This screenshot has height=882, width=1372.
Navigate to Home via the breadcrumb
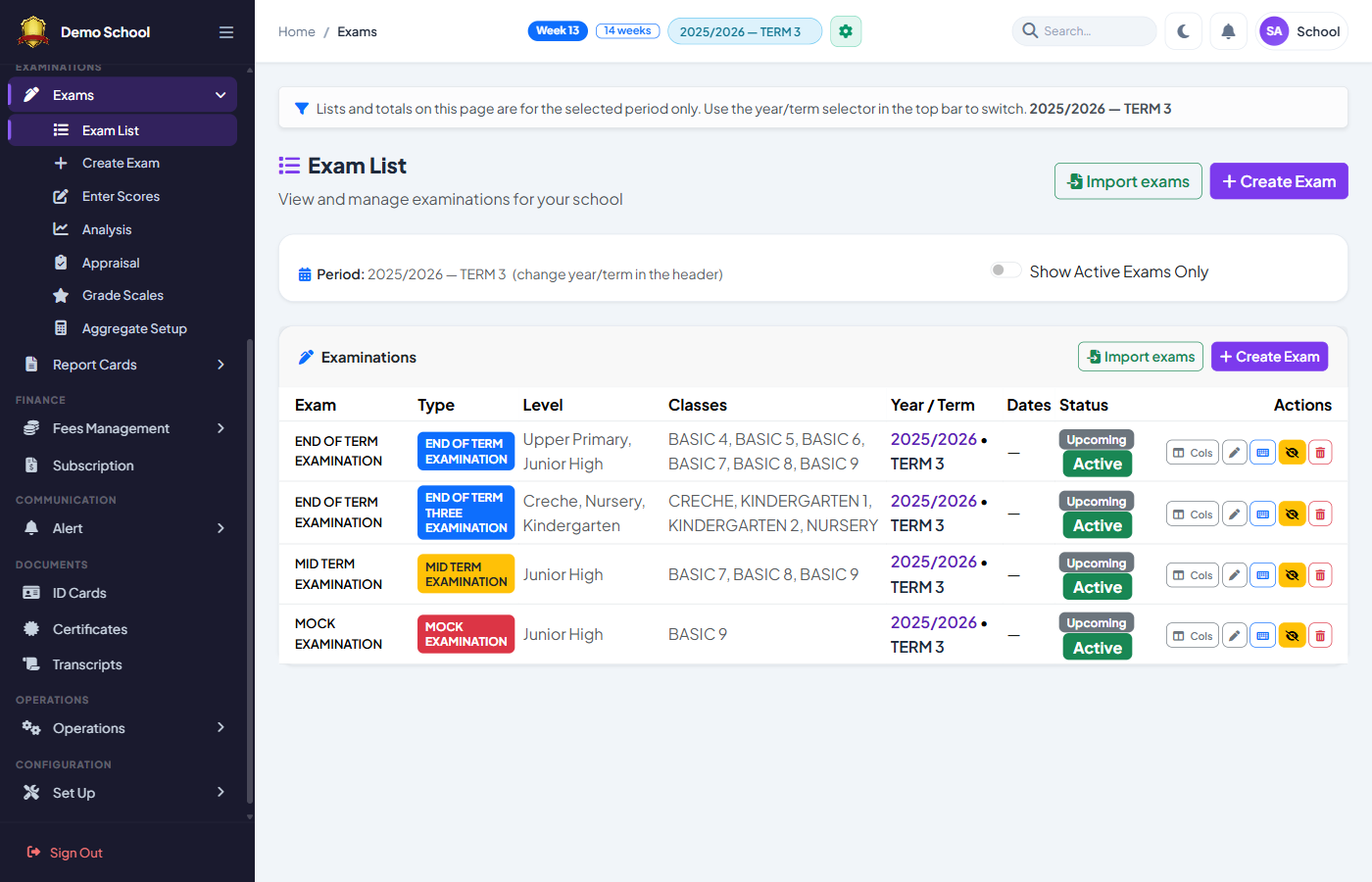pyautogui.click(x=297, y=31)
